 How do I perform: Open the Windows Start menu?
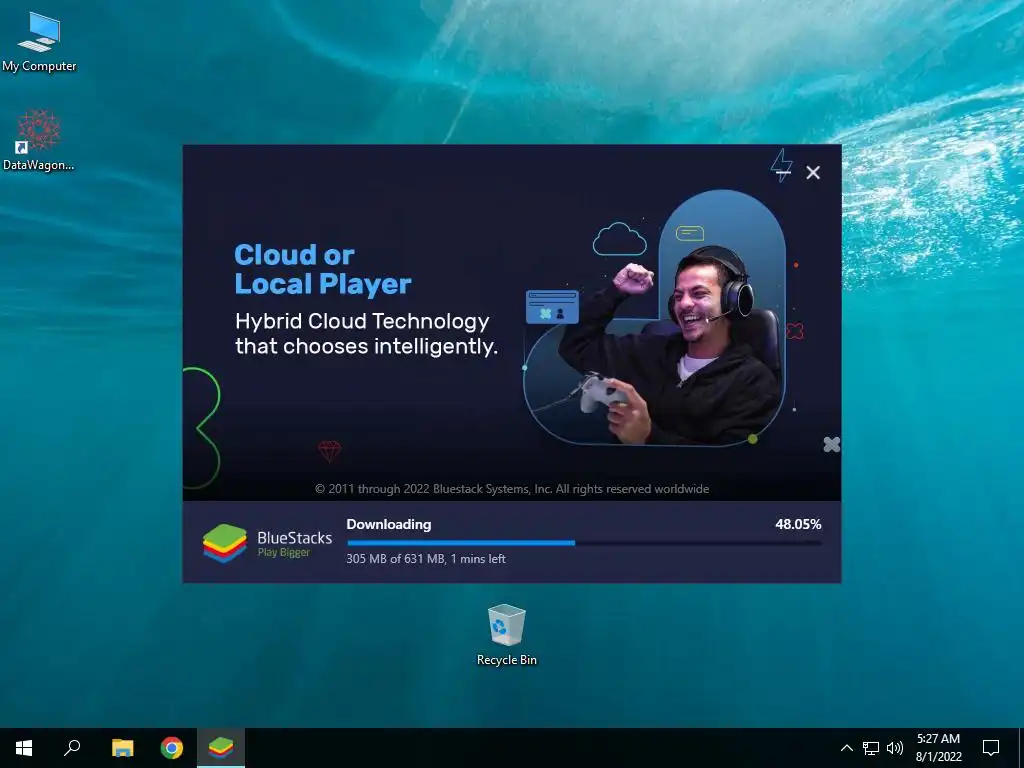24,748
